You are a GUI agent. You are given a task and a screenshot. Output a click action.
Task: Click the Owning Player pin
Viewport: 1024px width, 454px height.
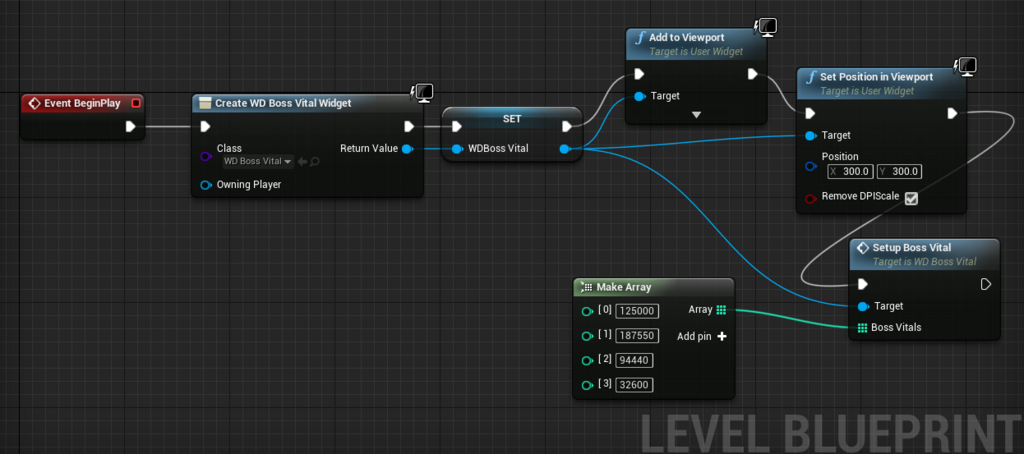[205, 185]
